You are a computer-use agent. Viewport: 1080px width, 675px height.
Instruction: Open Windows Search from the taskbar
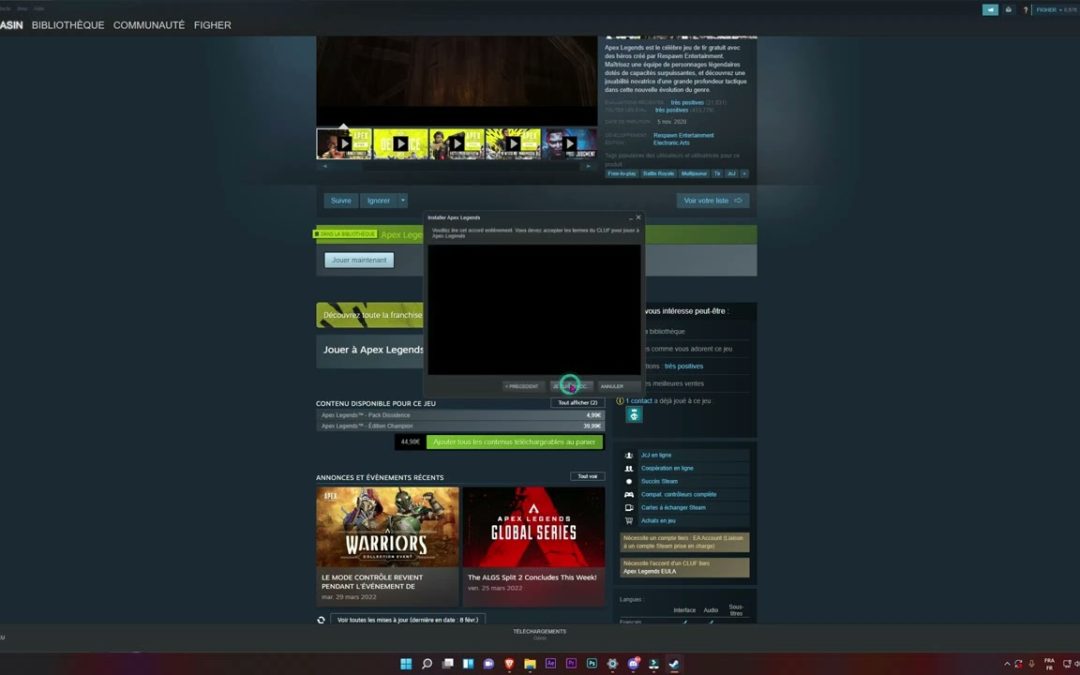click(427, 664)
